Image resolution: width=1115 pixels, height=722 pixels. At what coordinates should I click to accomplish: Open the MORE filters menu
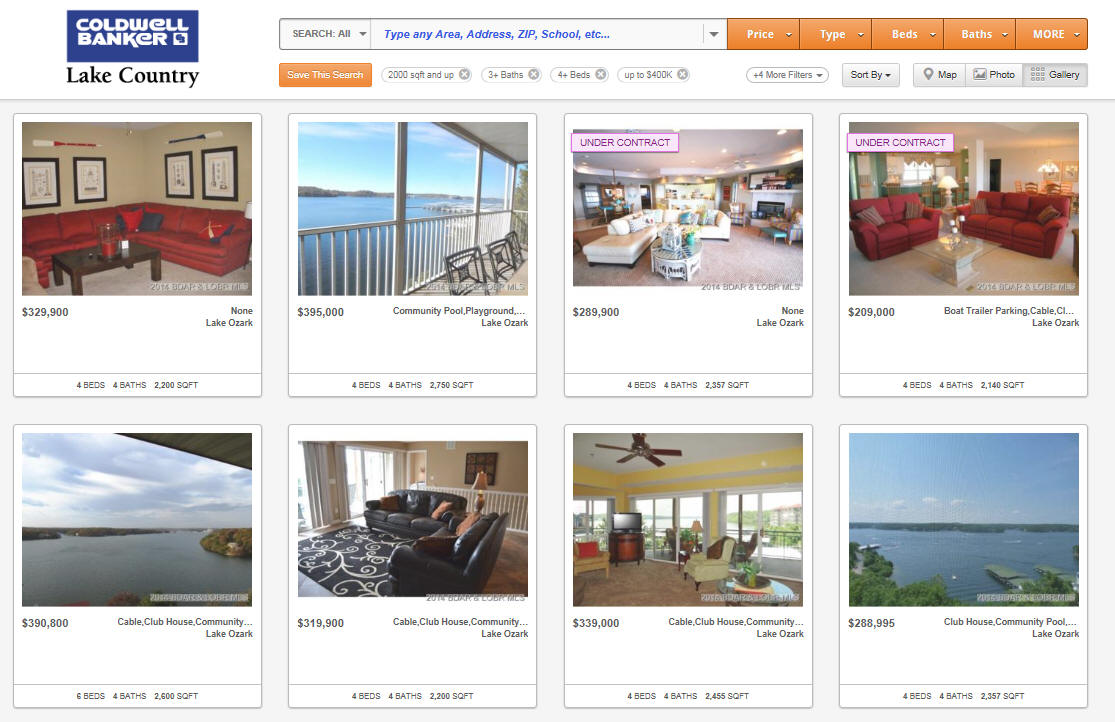1052,34
